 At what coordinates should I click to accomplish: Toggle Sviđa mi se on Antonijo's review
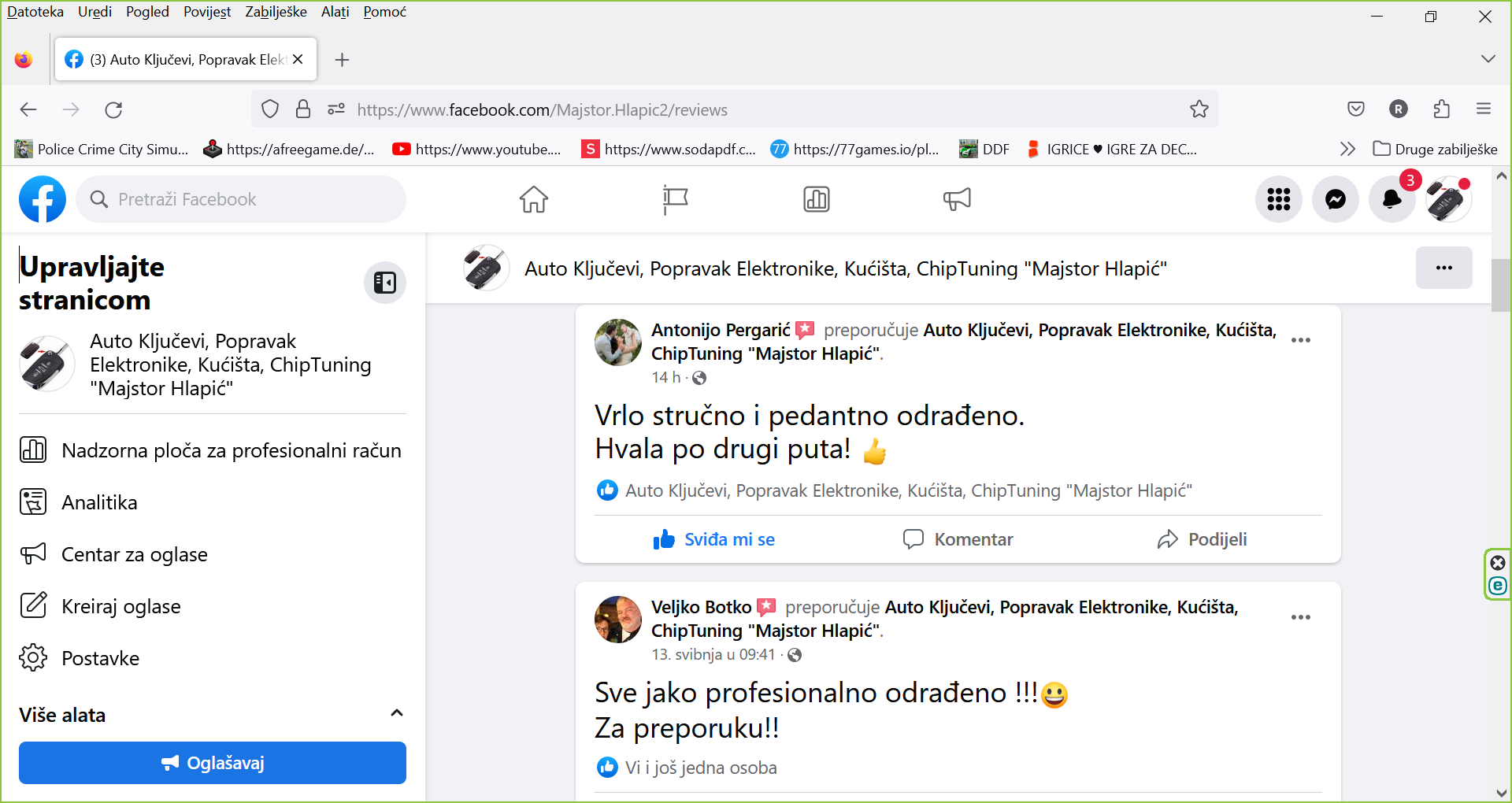pos(713,539)
